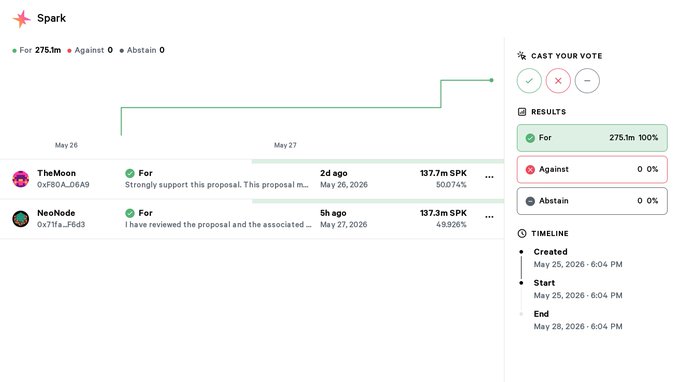Click address 0x71fa...F6d3
Image resolution: width=680 pixels, height=382 pixels.
coord(61,225)
